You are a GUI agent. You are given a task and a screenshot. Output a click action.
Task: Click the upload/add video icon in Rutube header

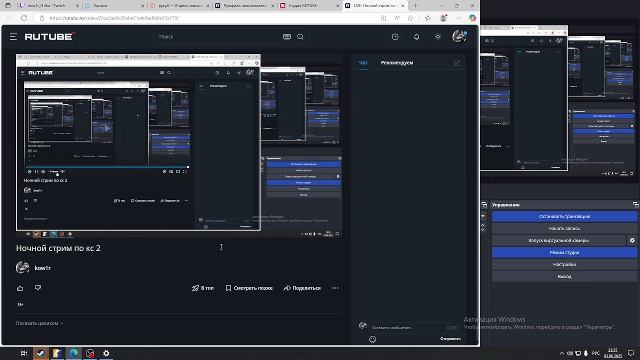pyautogui.click(x=395, y=37)
